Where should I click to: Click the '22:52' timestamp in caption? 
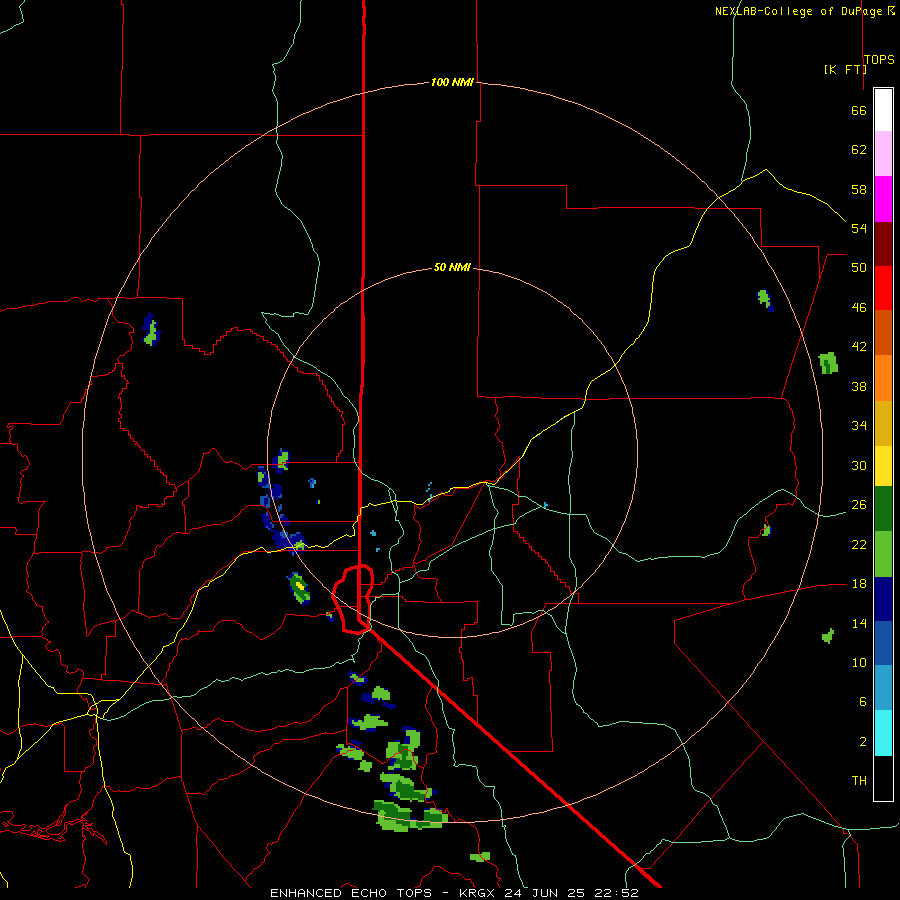617,893
